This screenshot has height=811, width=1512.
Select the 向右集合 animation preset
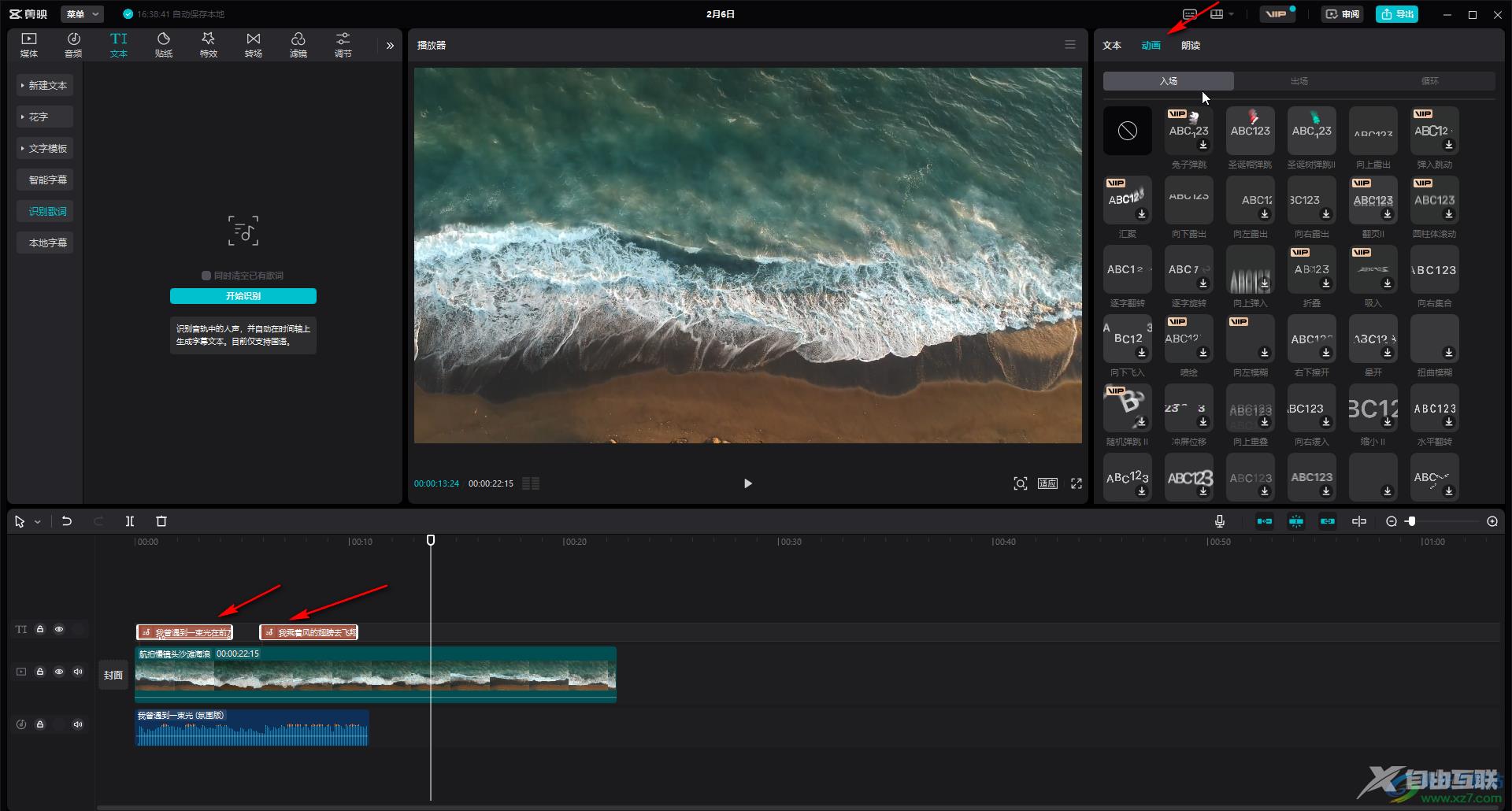point(1435,269)
